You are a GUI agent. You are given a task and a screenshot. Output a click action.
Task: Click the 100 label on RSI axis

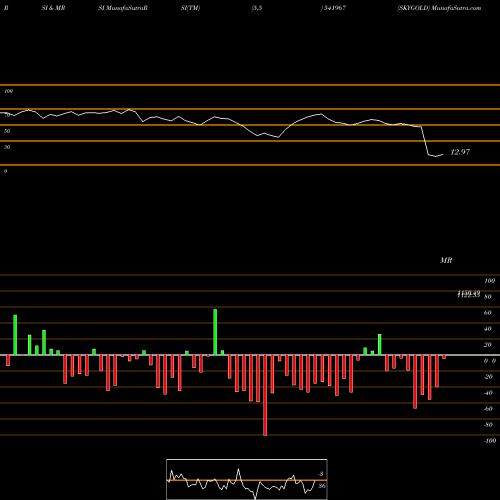[x=8, y=91]
